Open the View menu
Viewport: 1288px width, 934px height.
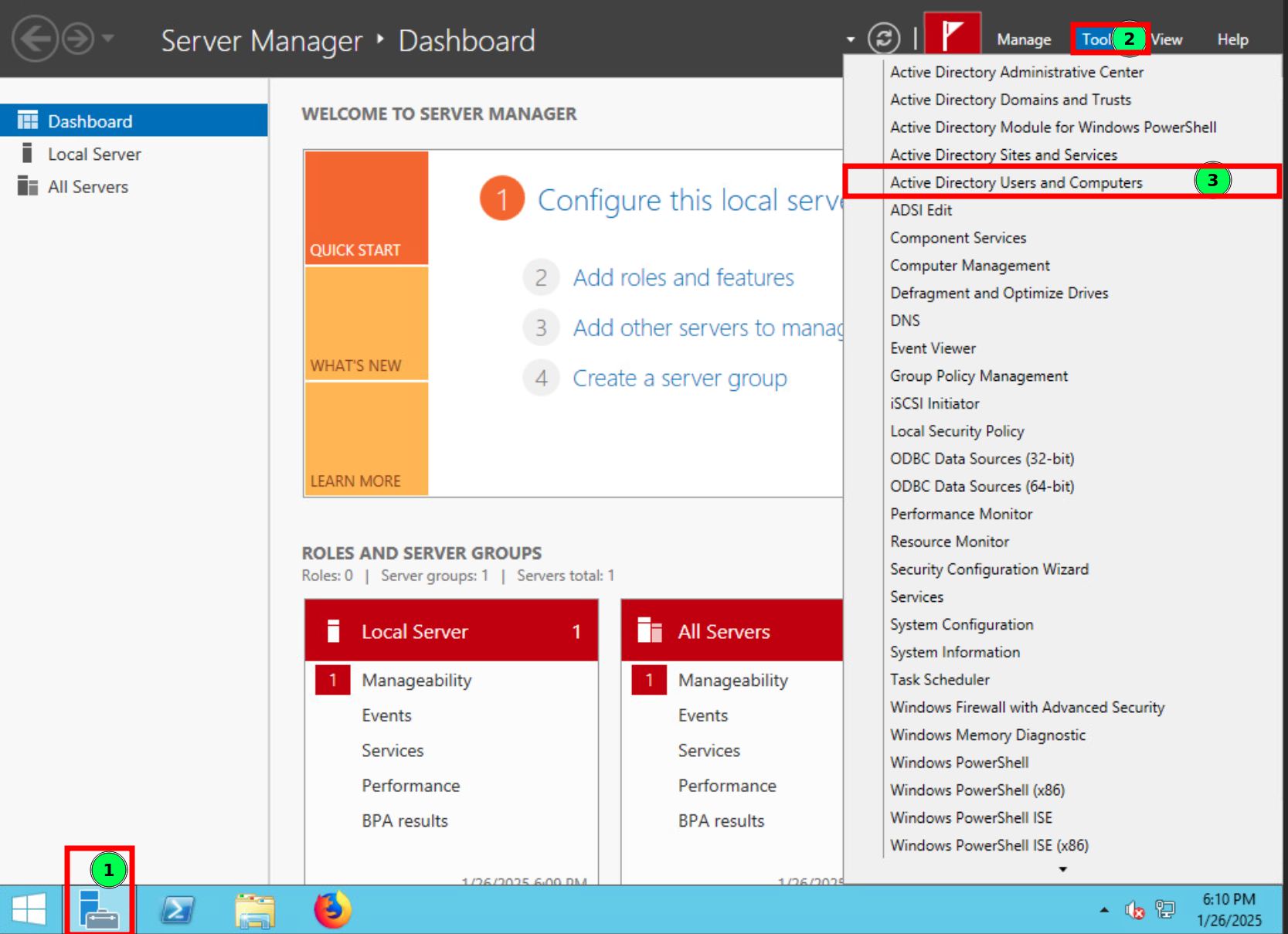click(x=1166, y=39)
